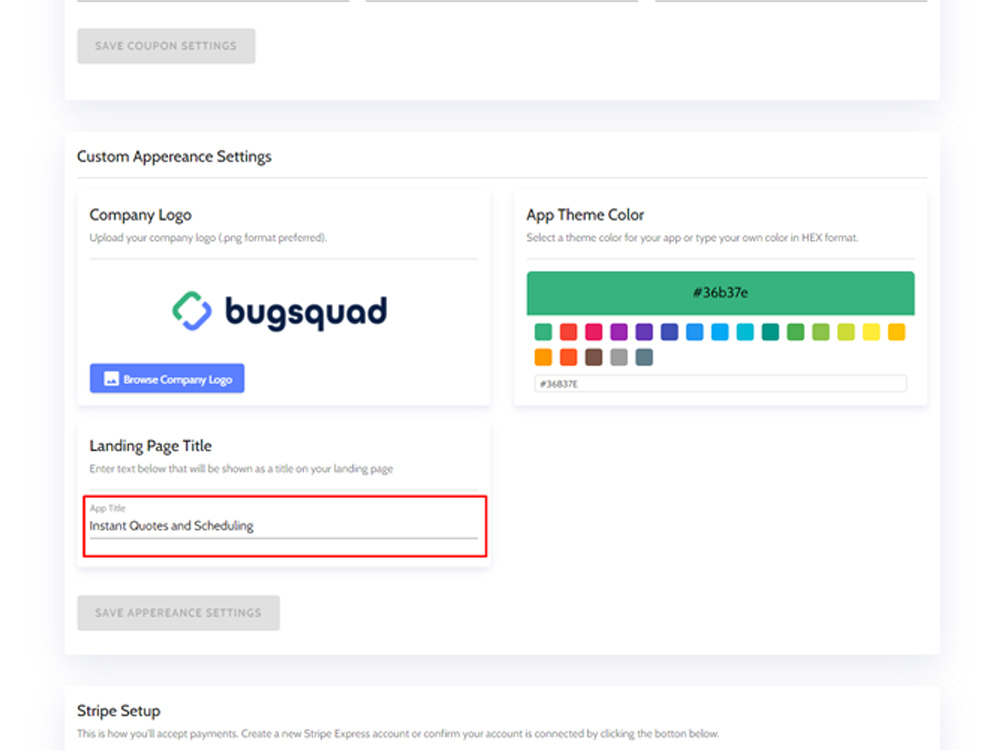The width and height of the screenshot is (1000, 750).
Task: Choose the light green color swatch
Action: [x=821, y=332]
